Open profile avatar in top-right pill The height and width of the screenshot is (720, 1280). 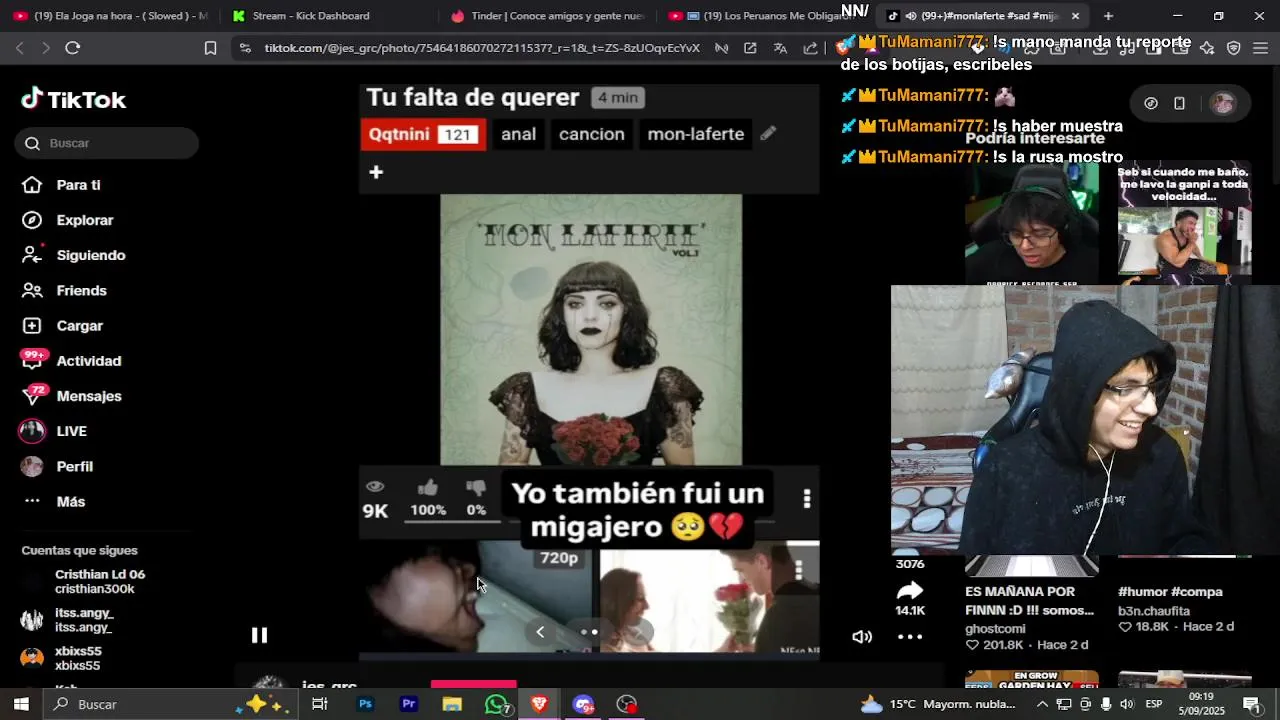coord(1222,103)
